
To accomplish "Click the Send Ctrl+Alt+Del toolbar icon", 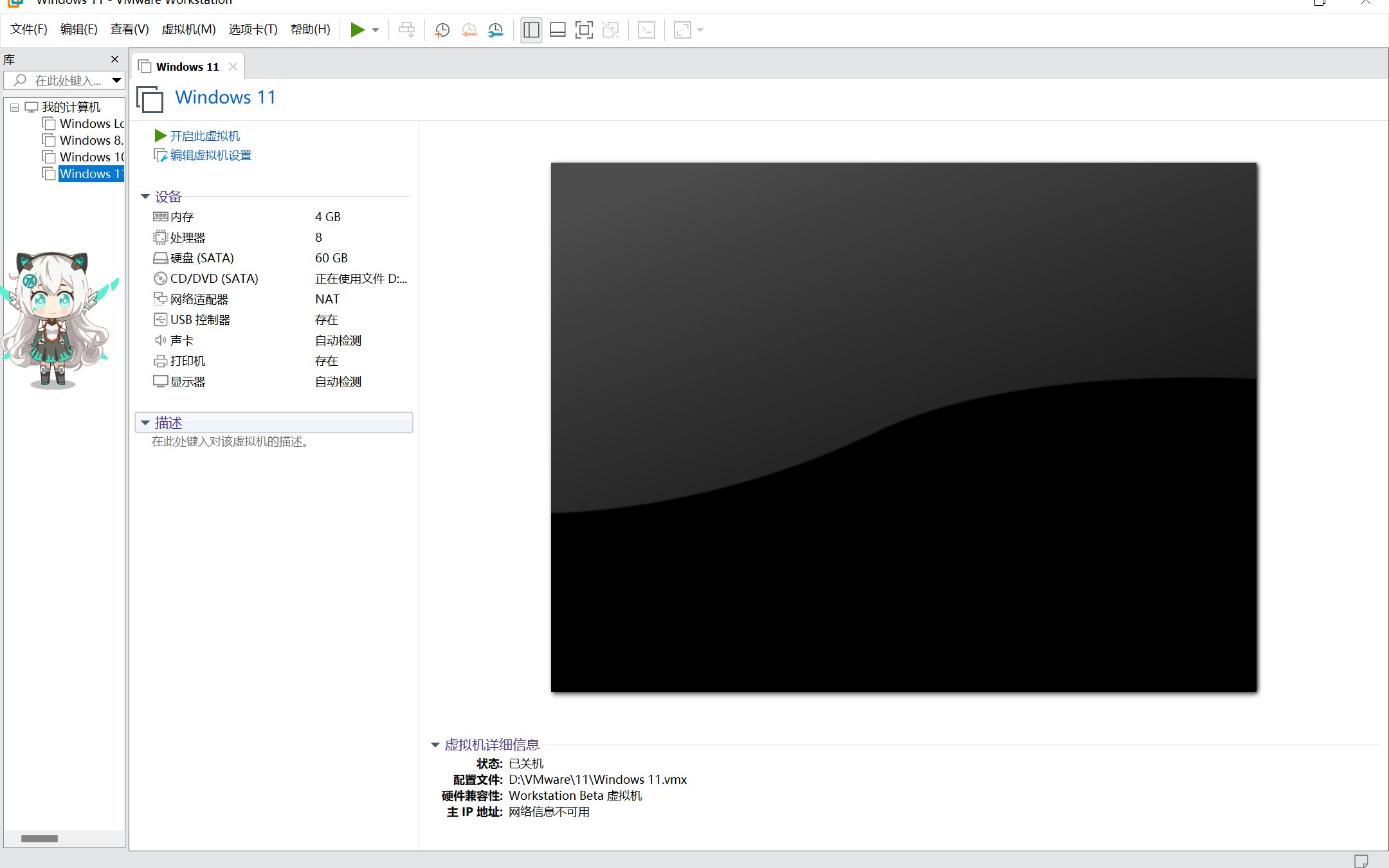I will pyautogui.click(x=406, y=30).
